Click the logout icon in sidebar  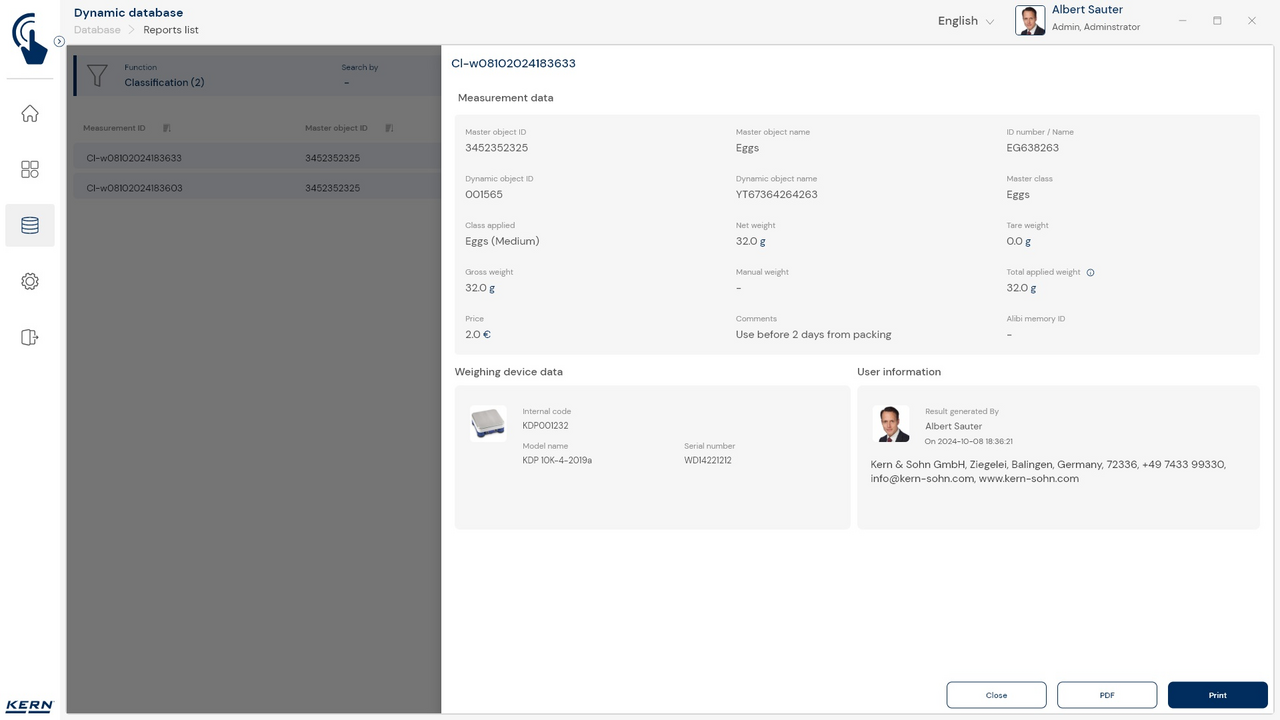click(30, 338)
